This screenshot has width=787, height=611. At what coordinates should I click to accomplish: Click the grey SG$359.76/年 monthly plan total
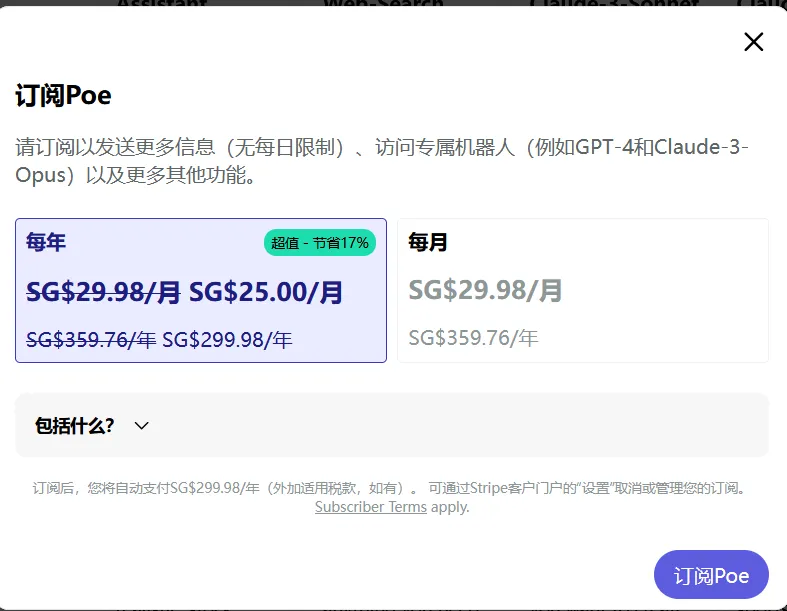tap(473, 338)
